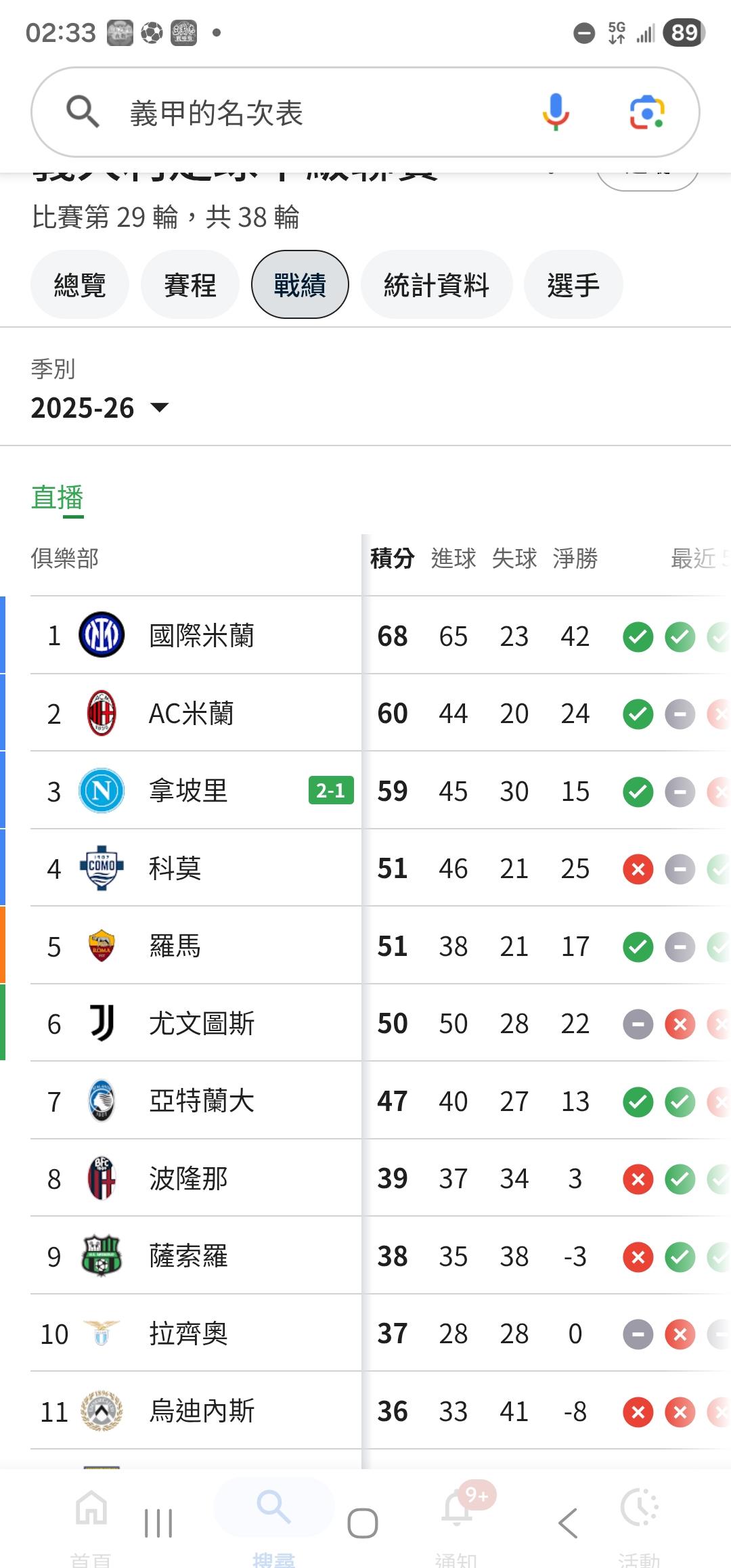This screenshot has height=1568, width=731.
Task: Tap Napoli's live 2-1 score badge
Action: (331, 791)
